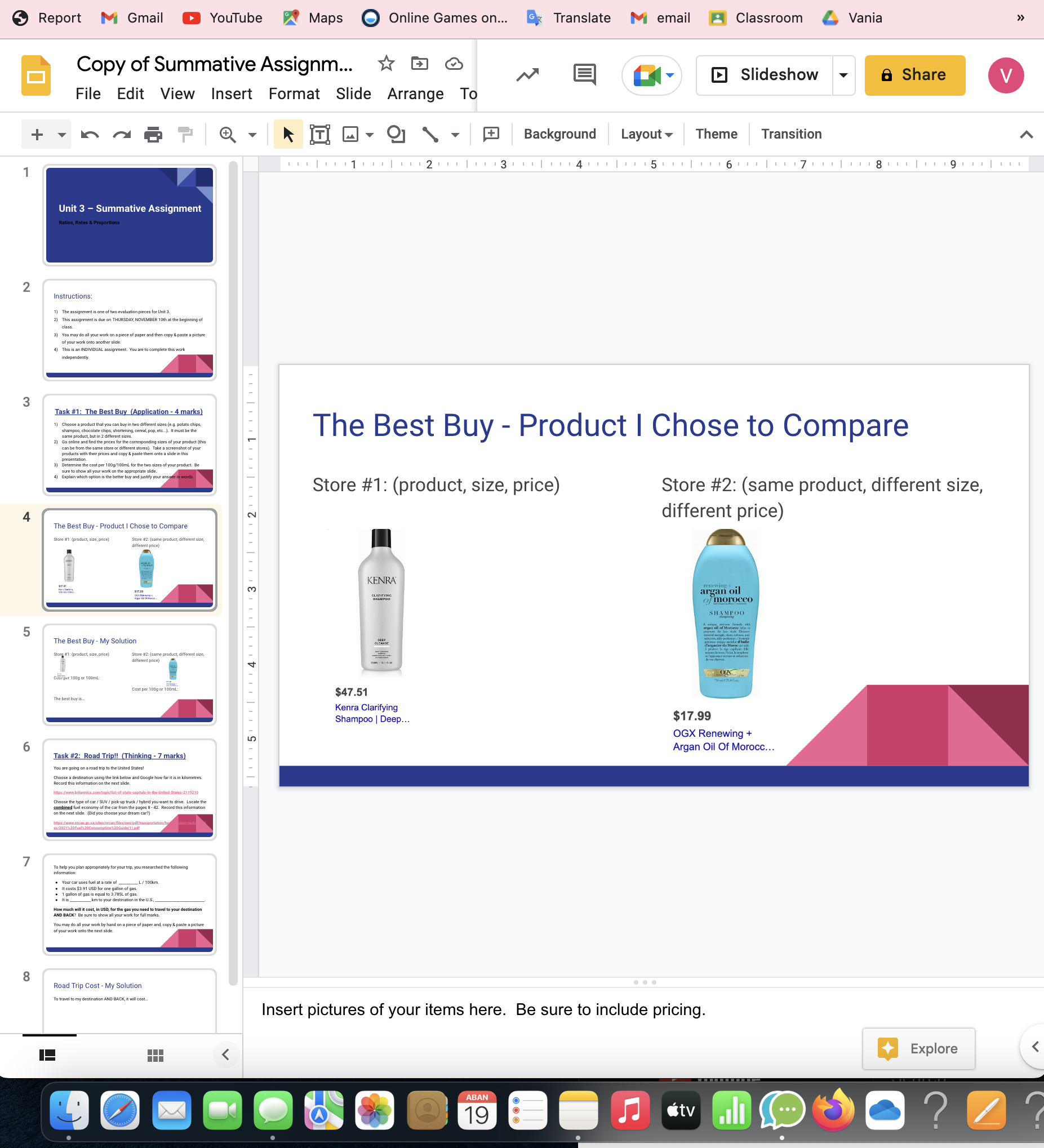Open the Edit menu
The image size is (1044, 1148).
[x=130, y=94]
